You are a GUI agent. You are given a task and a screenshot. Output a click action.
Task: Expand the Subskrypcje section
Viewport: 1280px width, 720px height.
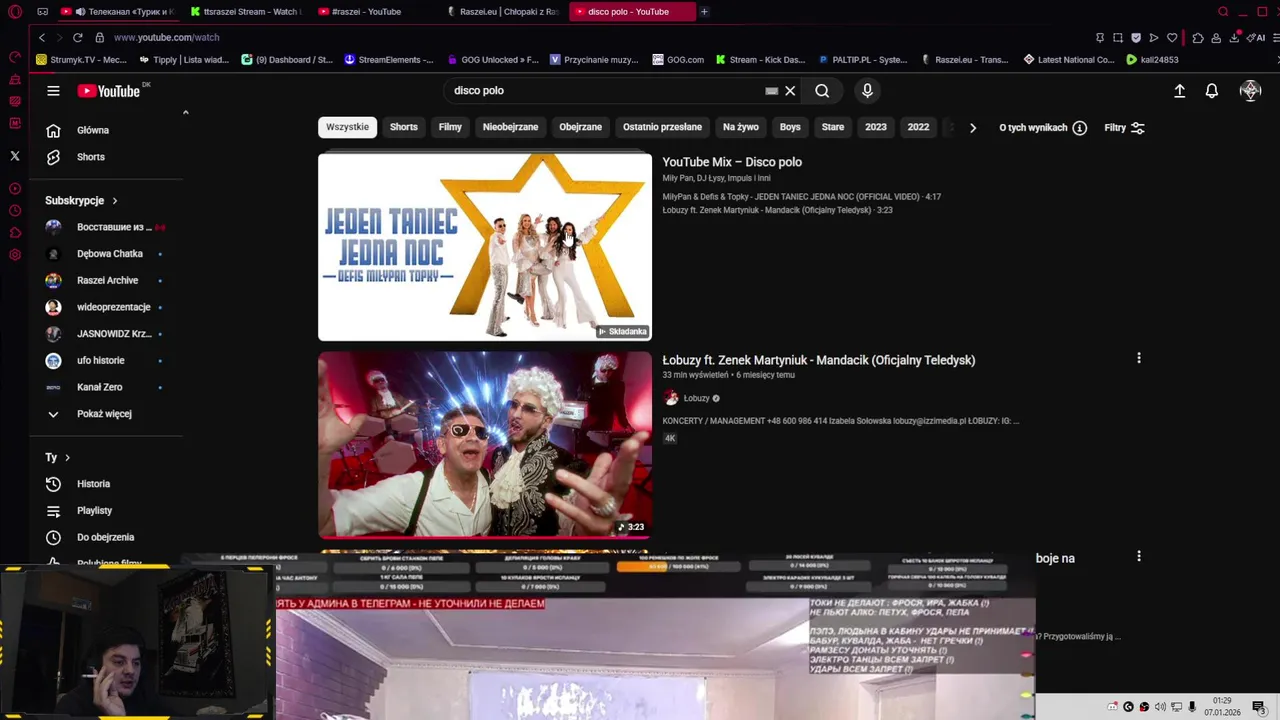click(x=81, y=200)
